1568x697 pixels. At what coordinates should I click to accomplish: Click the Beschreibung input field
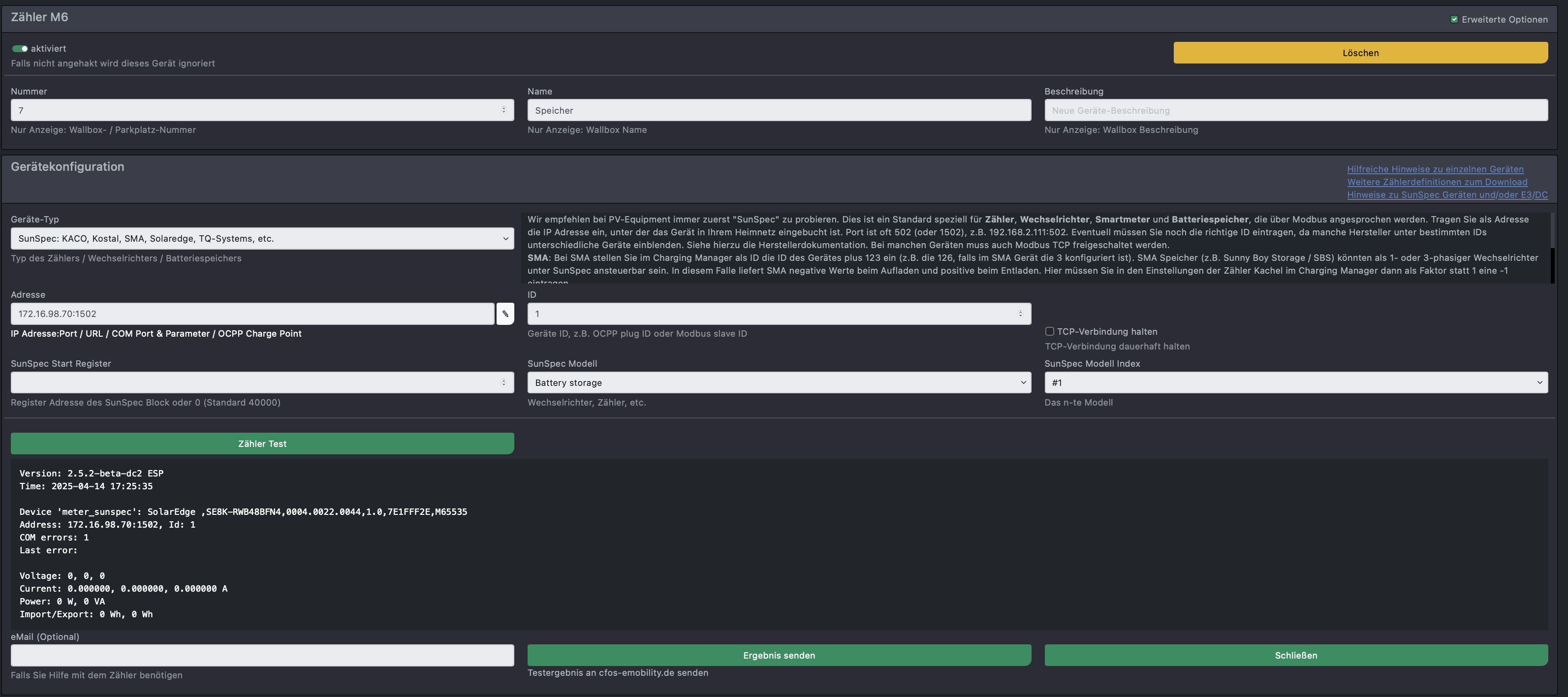click(x=1296, y=110)
